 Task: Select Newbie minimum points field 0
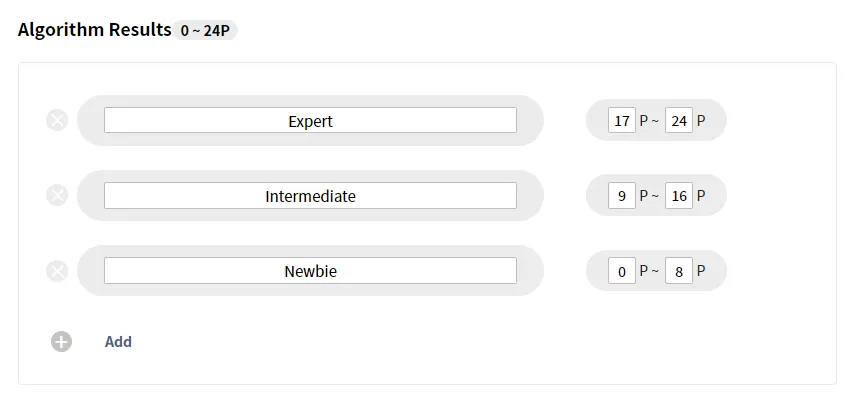[622, 271]
